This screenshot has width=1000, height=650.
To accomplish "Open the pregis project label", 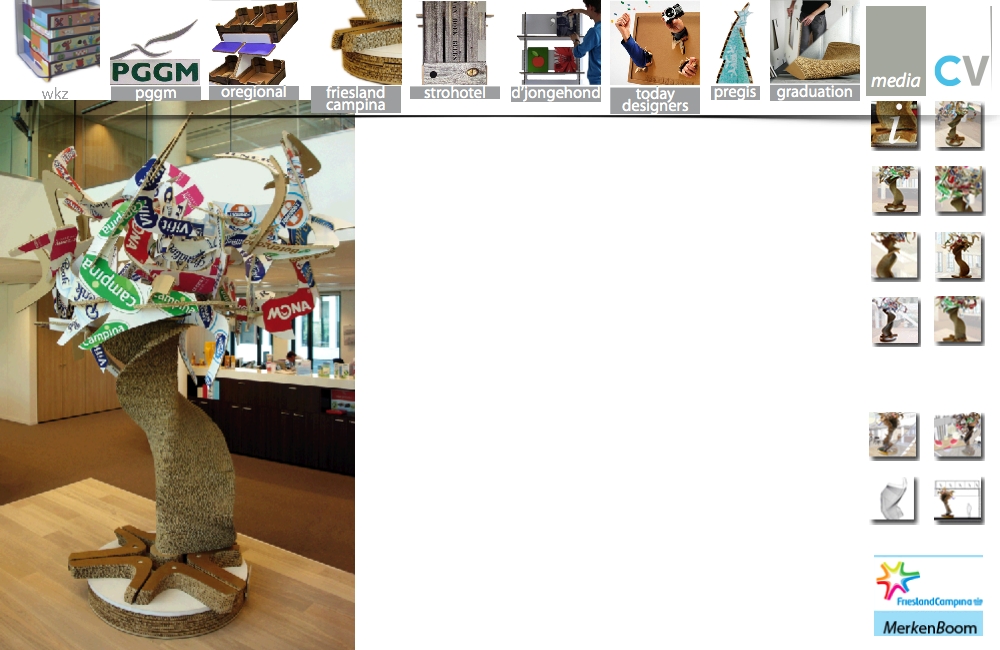I will point(735,92).
